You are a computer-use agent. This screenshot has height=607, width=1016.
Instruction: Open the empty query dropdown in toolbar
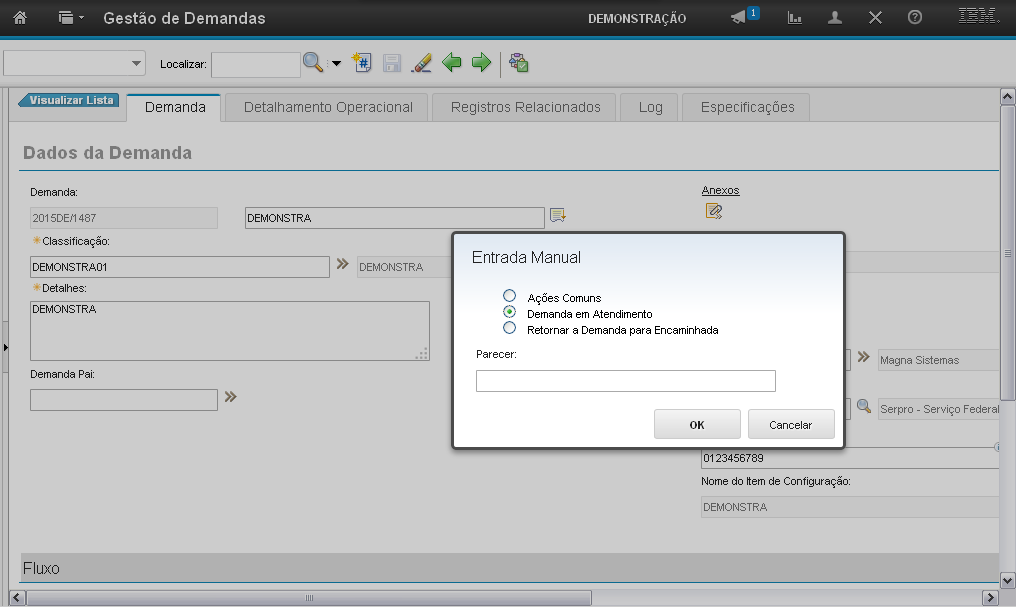click(x=75, y=64)
